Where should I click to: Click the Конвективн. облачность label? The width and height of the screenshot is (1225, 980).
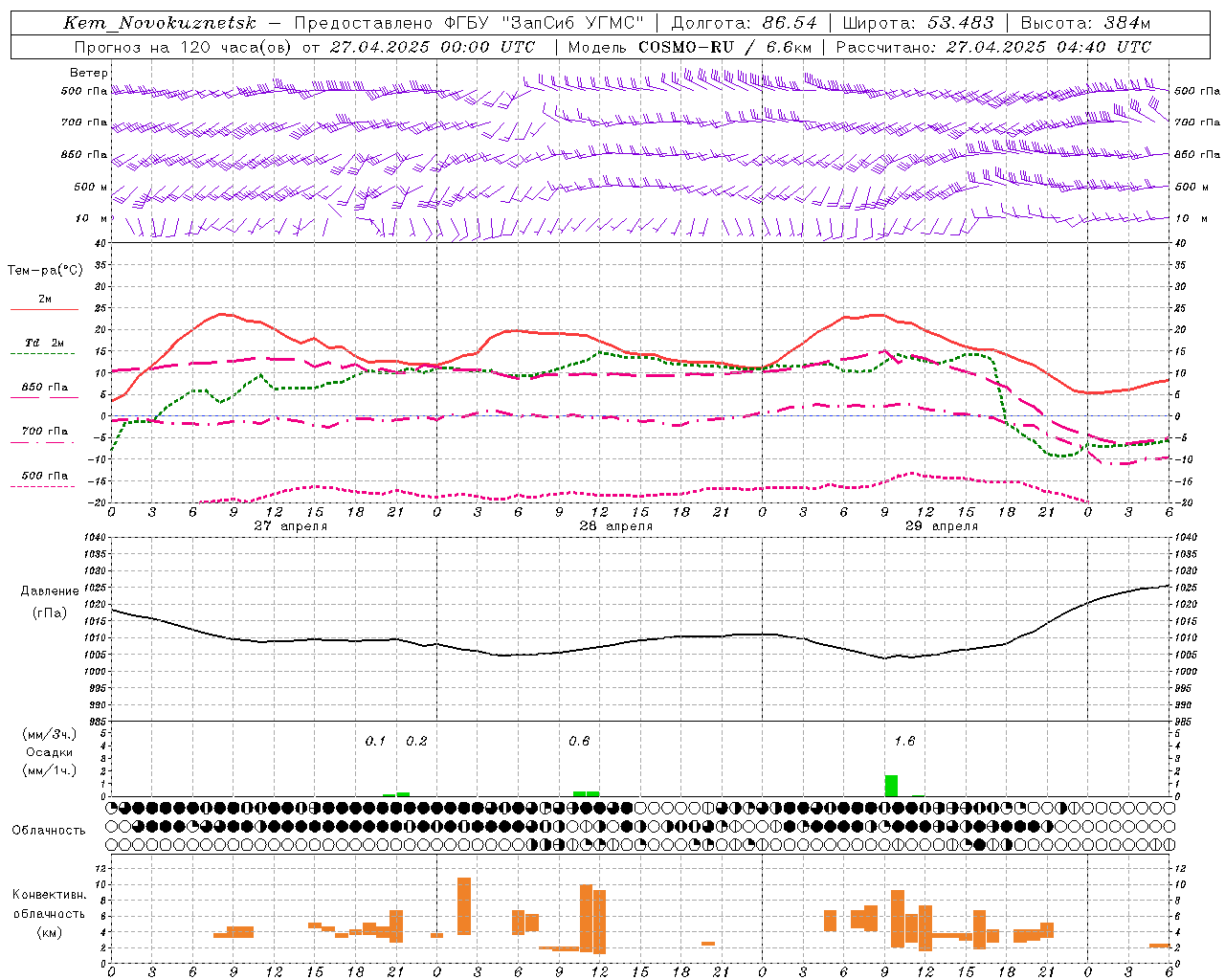pos(49,904)
